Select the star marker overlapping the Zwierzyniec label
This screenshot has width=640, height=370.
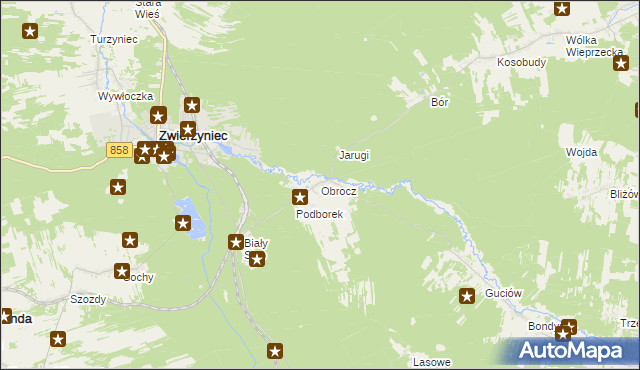(188, 129)
